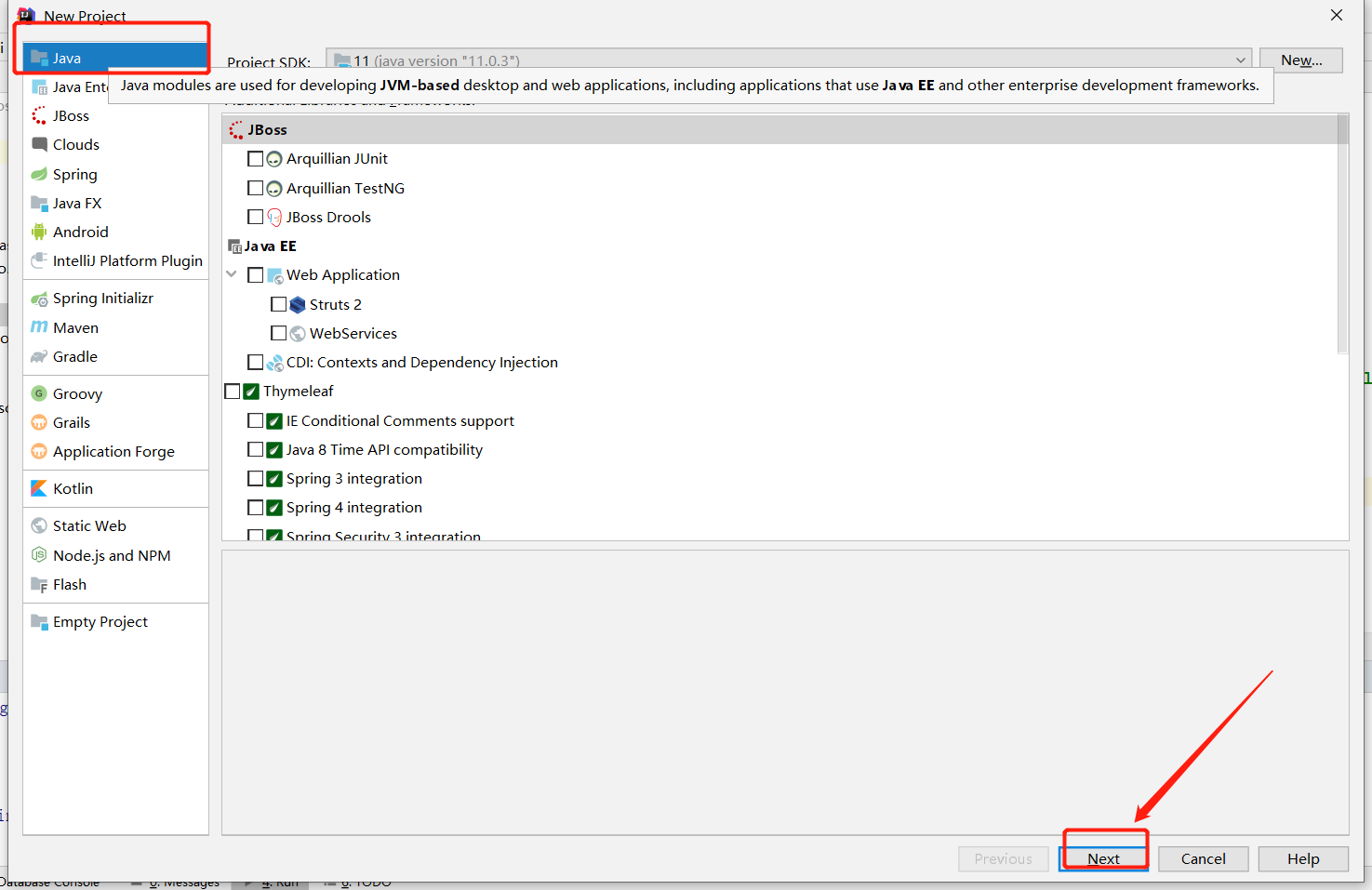
Task: Open Help for the New Project dialog
Action: pyautogui.click(x=1303, y=858)
